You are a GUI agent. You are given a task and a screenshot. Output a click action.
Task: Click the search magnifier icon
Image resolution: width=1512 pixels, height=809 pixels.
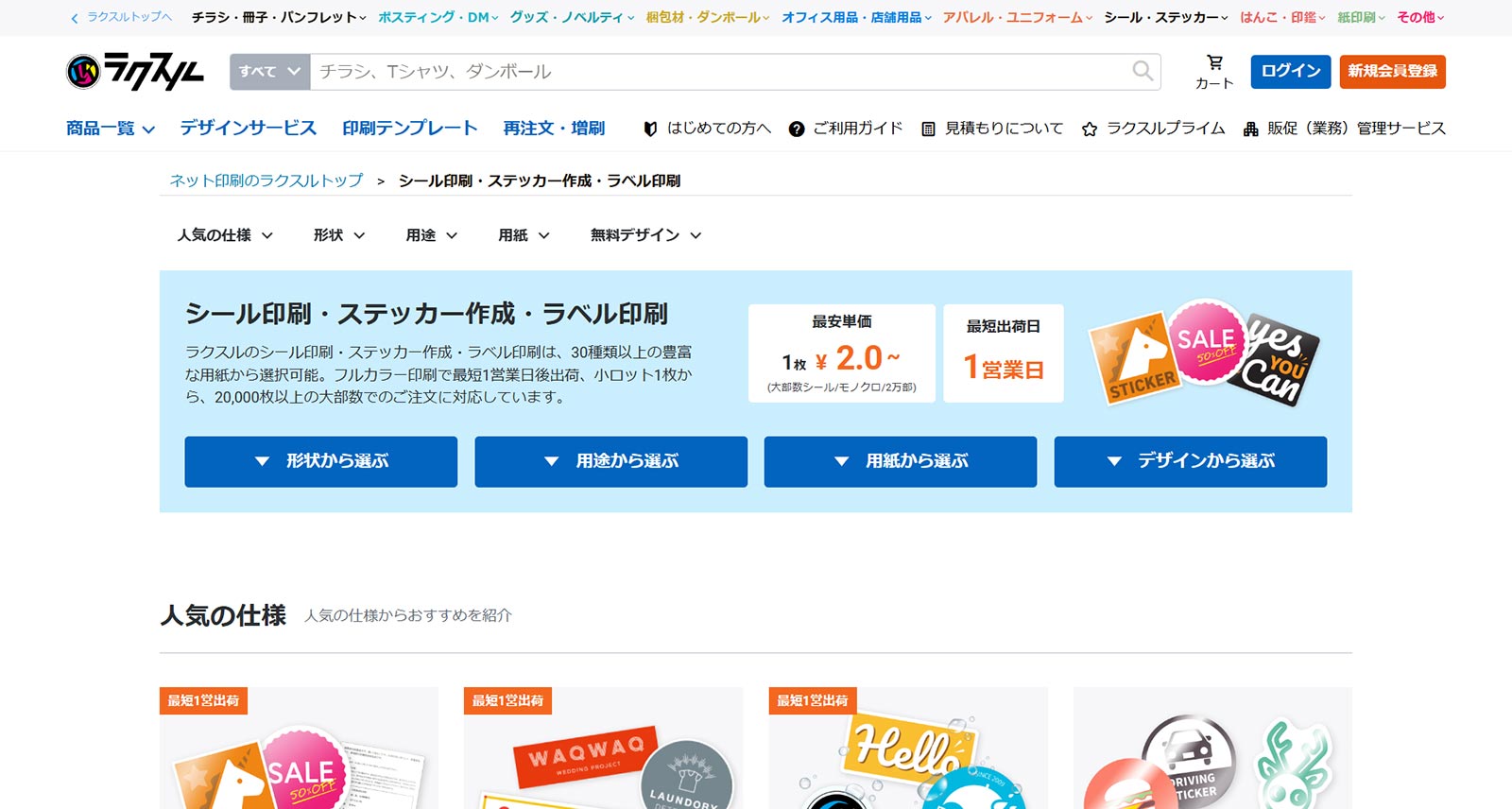pyautogui.click(x=1143, y=71)
